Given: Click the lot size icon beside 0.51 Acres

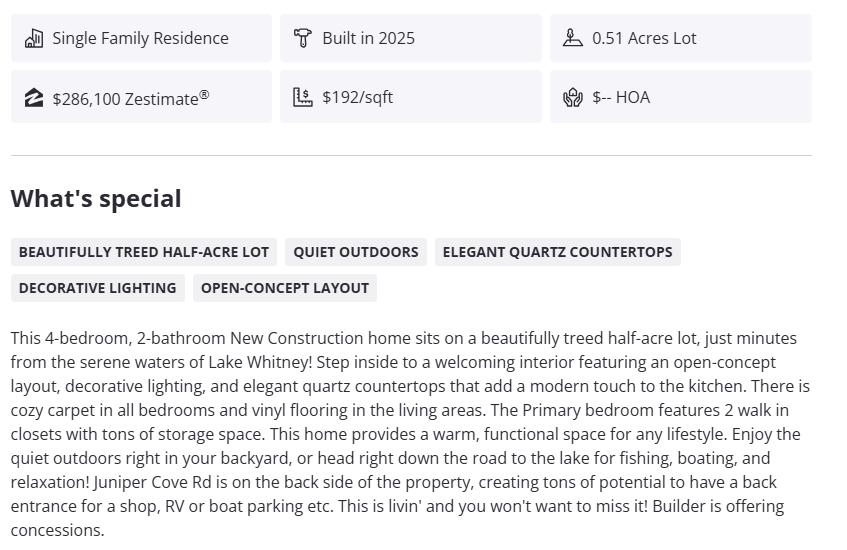Looking at the screenshot, I should click(572, 38).
